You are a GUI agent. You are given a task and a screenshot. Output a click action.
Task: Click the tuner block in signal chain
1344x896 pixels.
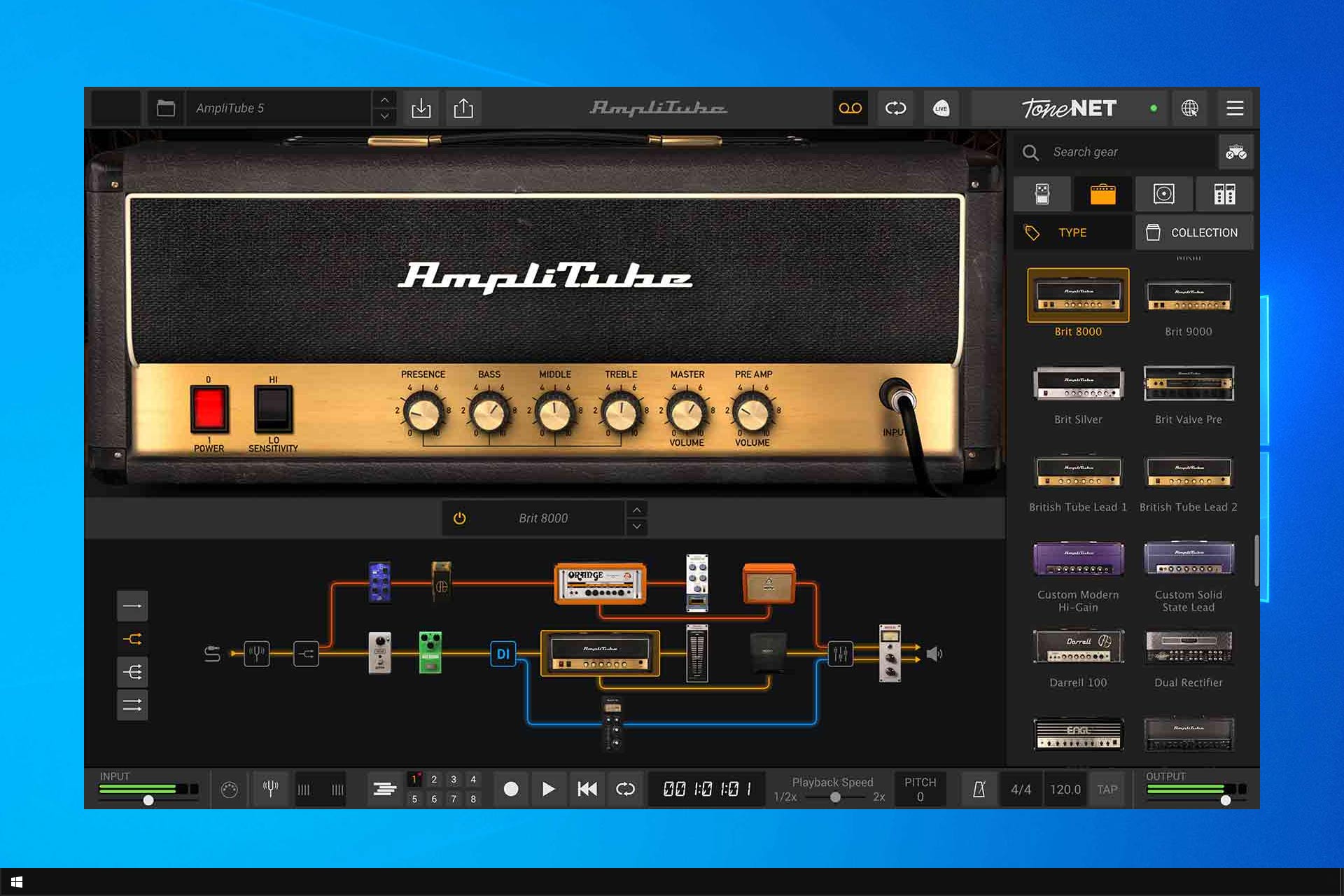click(256, 654)
